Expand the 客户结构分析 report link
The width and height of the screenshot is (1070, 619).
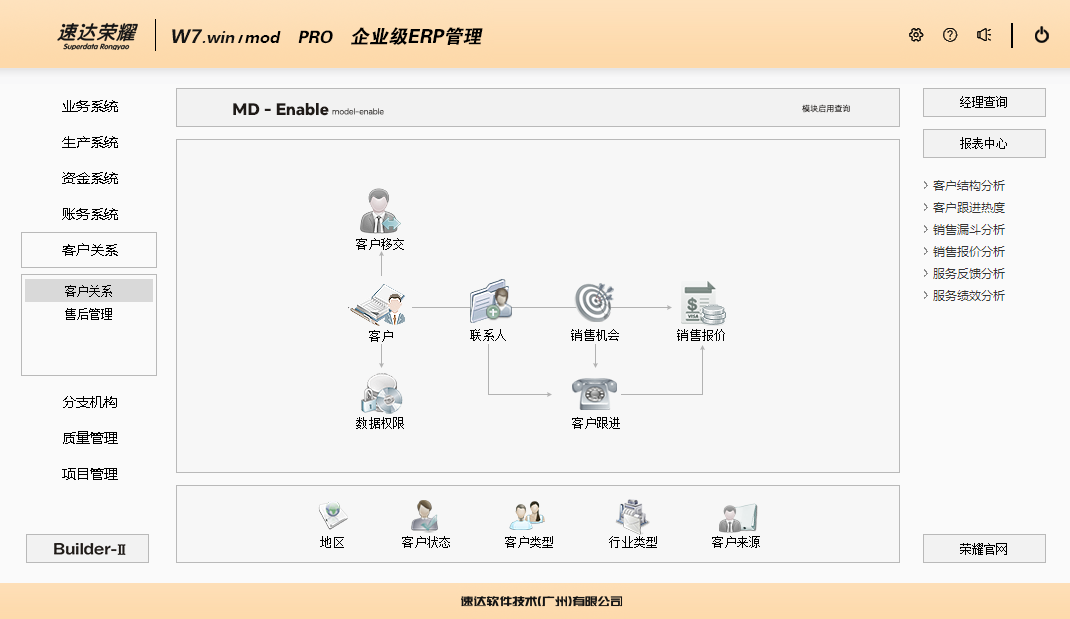968,186
